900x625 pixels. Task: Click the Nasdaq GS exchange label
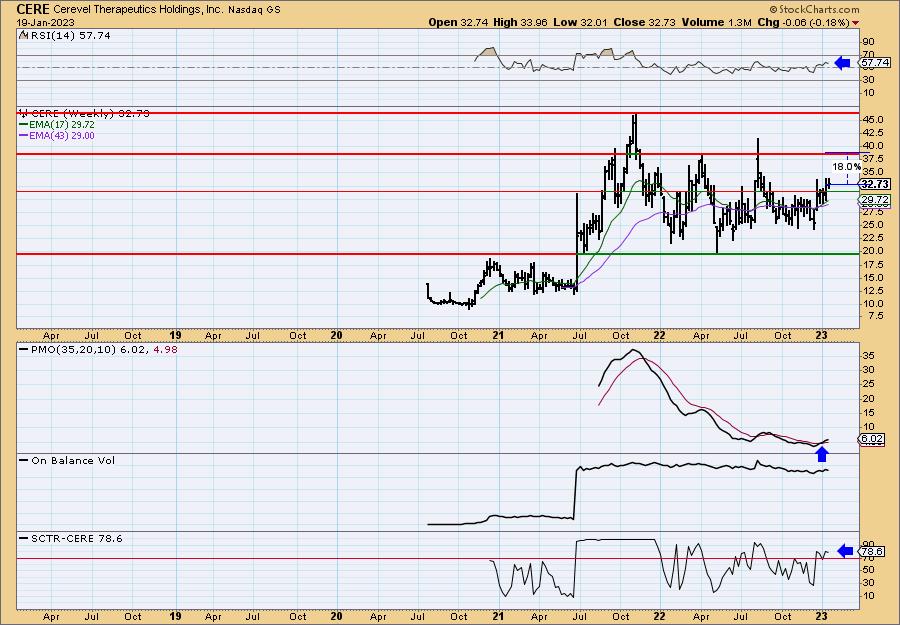(x=254, y=10)
